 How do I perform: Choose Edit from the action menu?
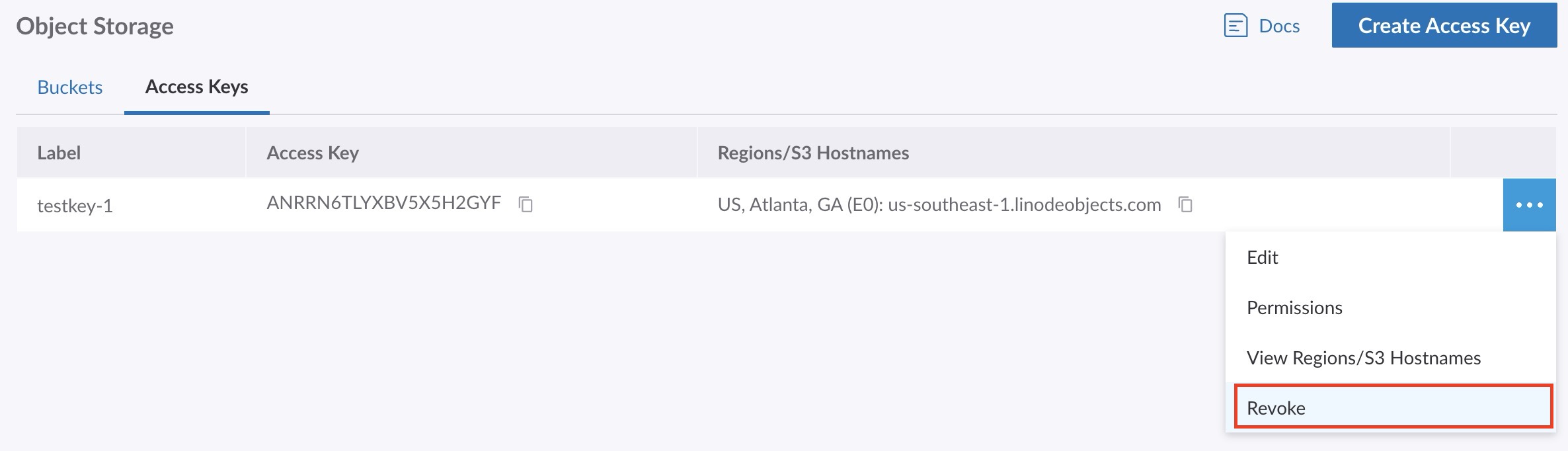(x=1263, y=257)
